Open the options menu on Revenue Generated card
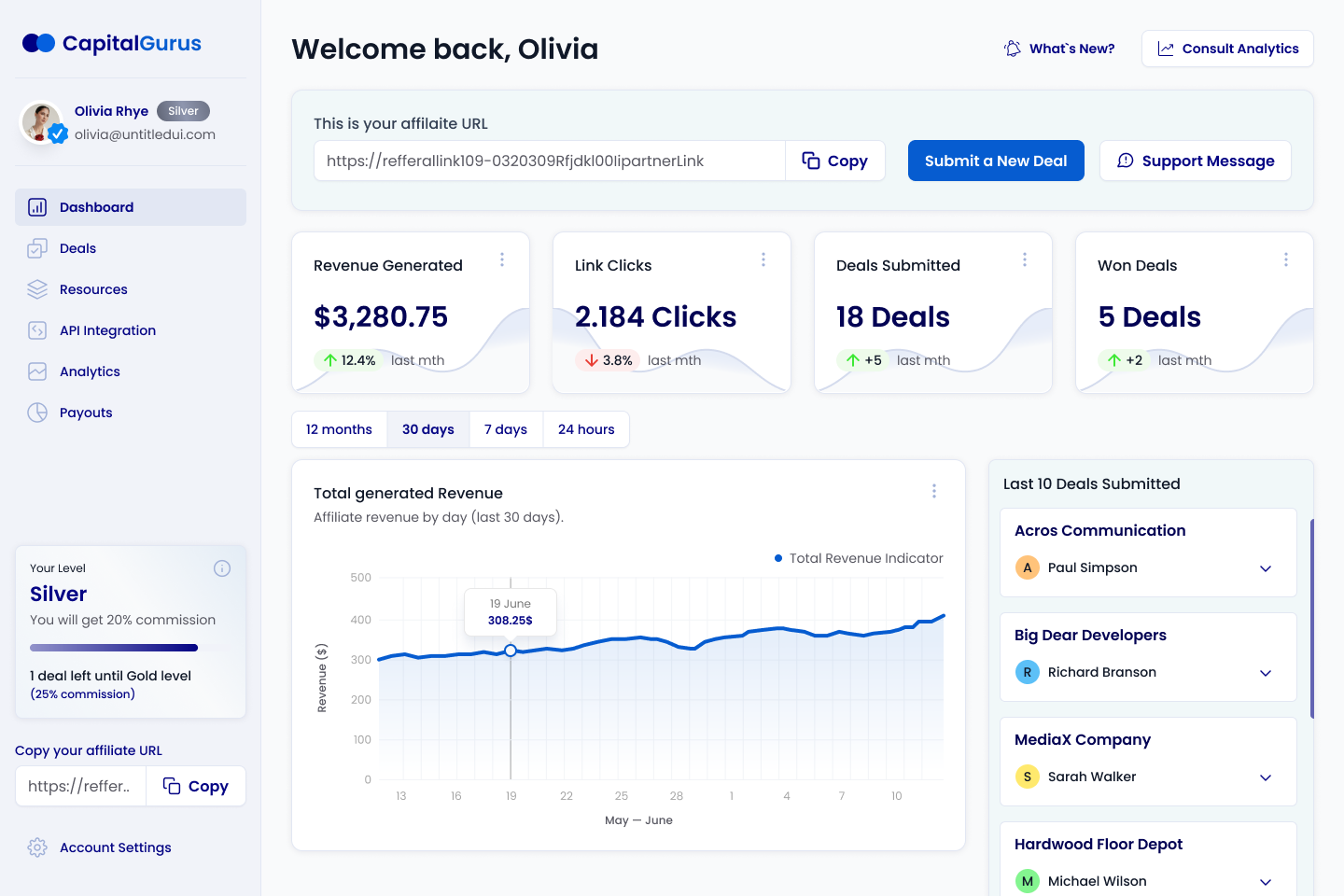Screen dimensions: 1344x896 [502, 259]
